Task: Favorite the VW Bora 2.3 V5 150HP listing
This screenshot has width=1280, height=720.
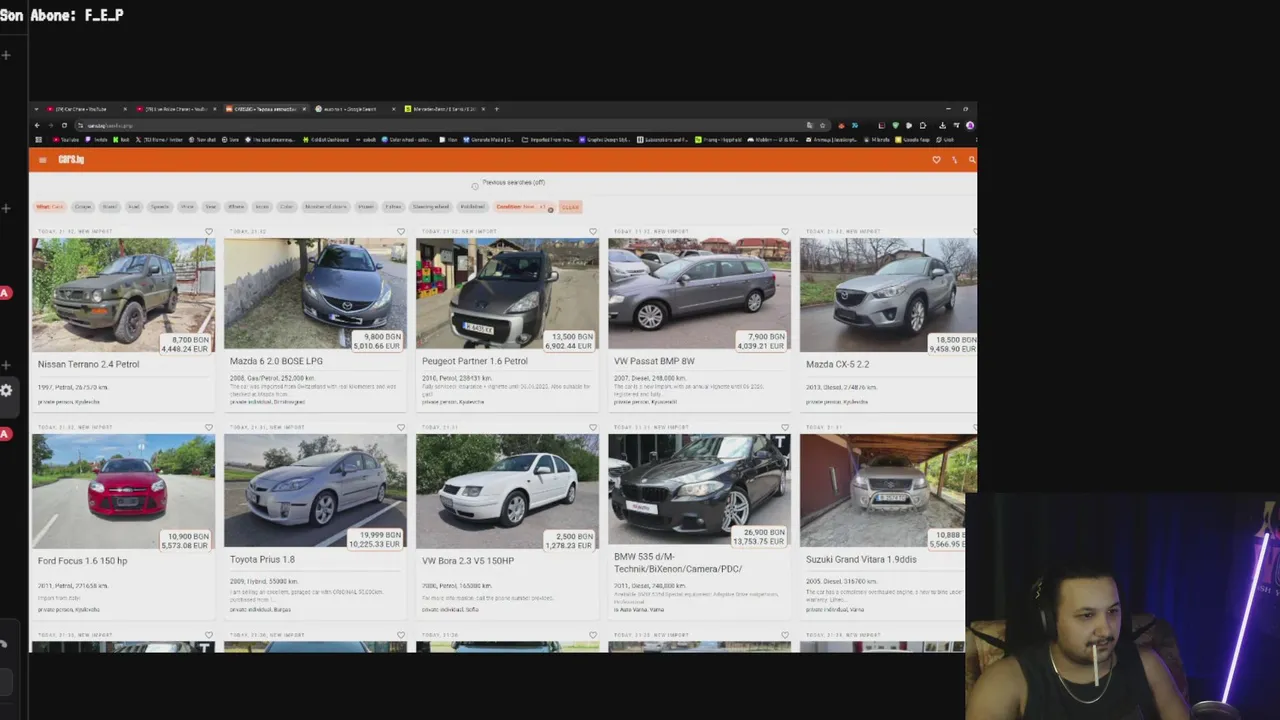Action: click(x=593, y=428)
